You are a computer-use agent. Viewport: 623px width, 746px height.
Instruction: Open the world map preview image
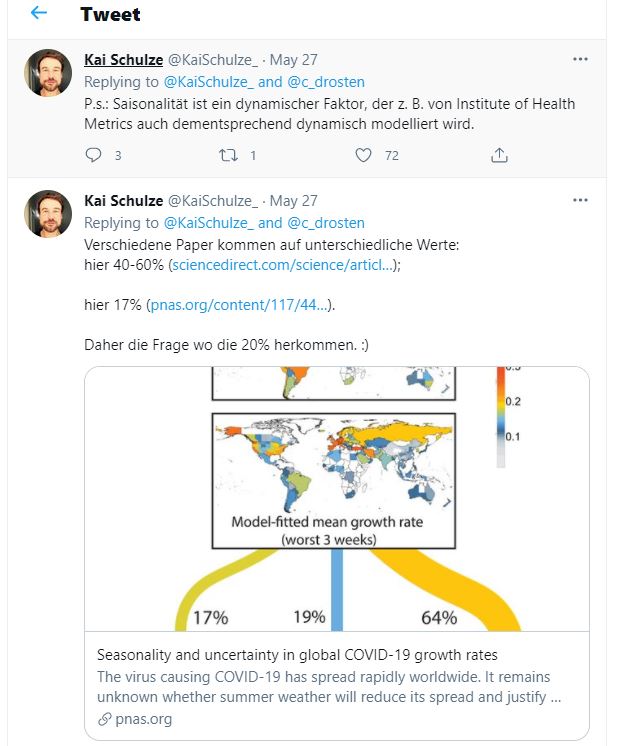coord(337,499)
